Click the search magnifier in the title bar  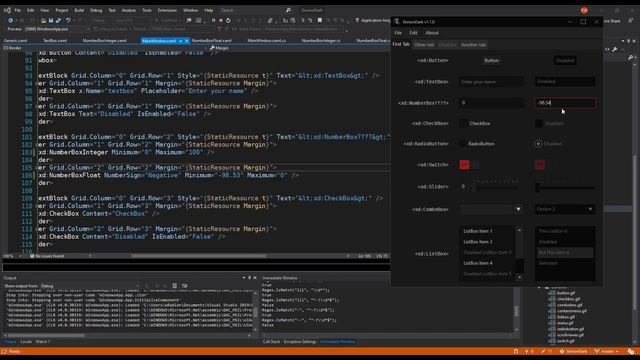(288, 10)
